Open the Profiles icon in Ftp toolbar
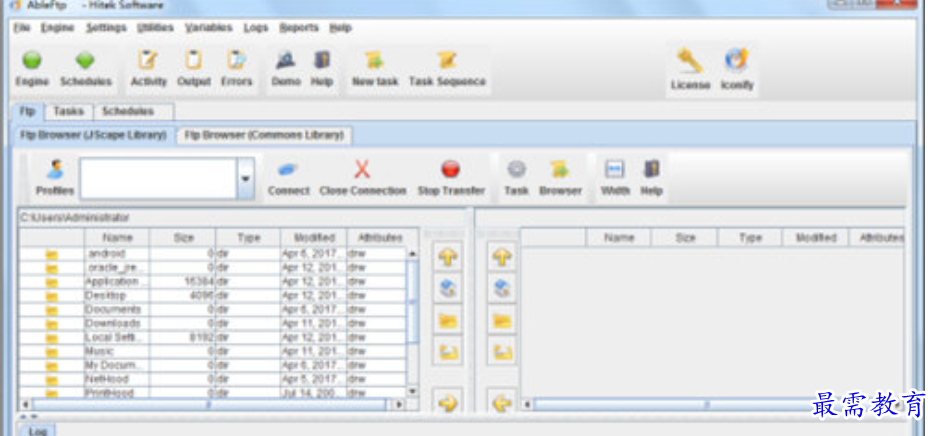This screenshot has width=934, height=436. pyautogui.click(x=55, y=170)
